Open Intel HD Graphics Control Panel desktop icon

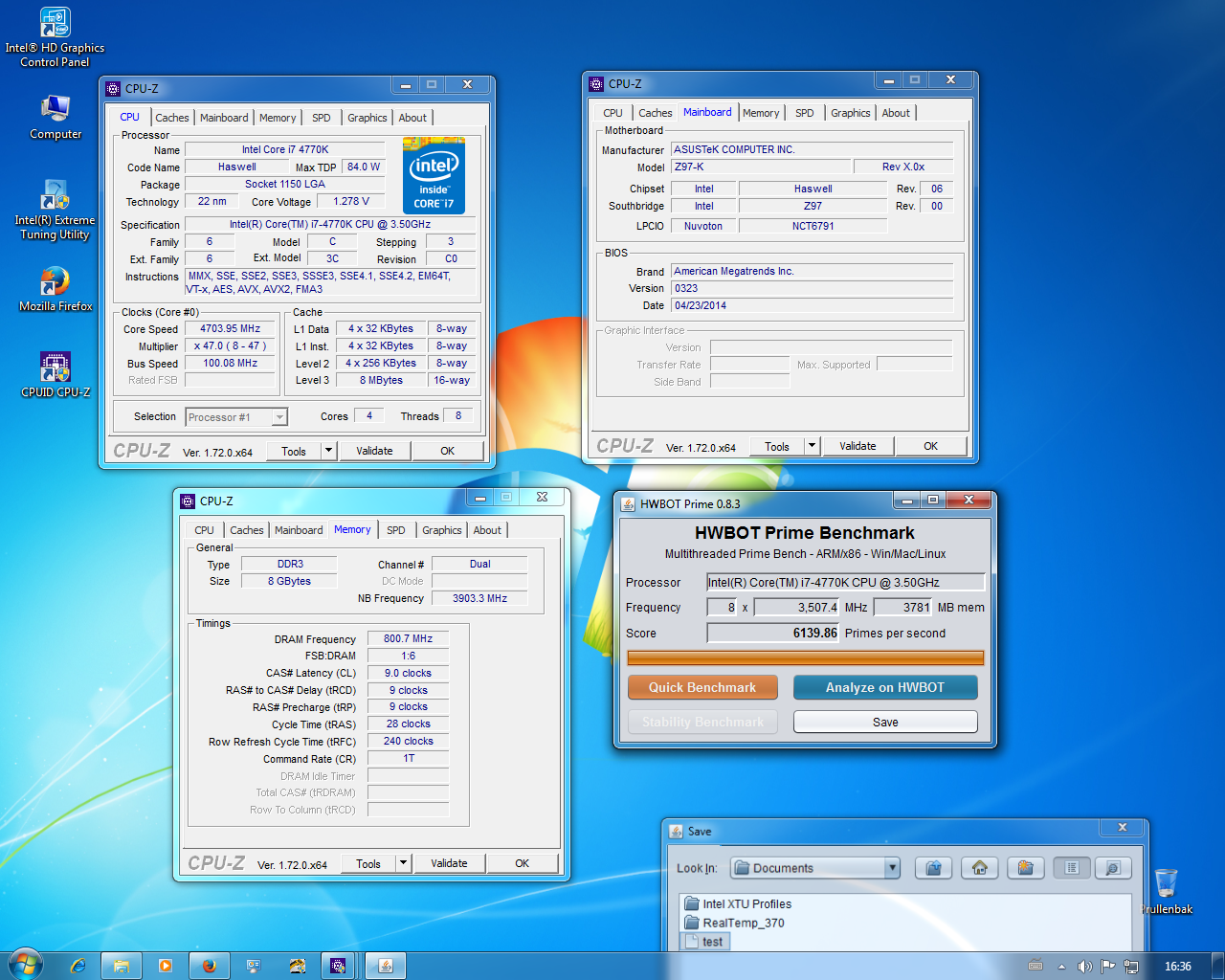55,38
